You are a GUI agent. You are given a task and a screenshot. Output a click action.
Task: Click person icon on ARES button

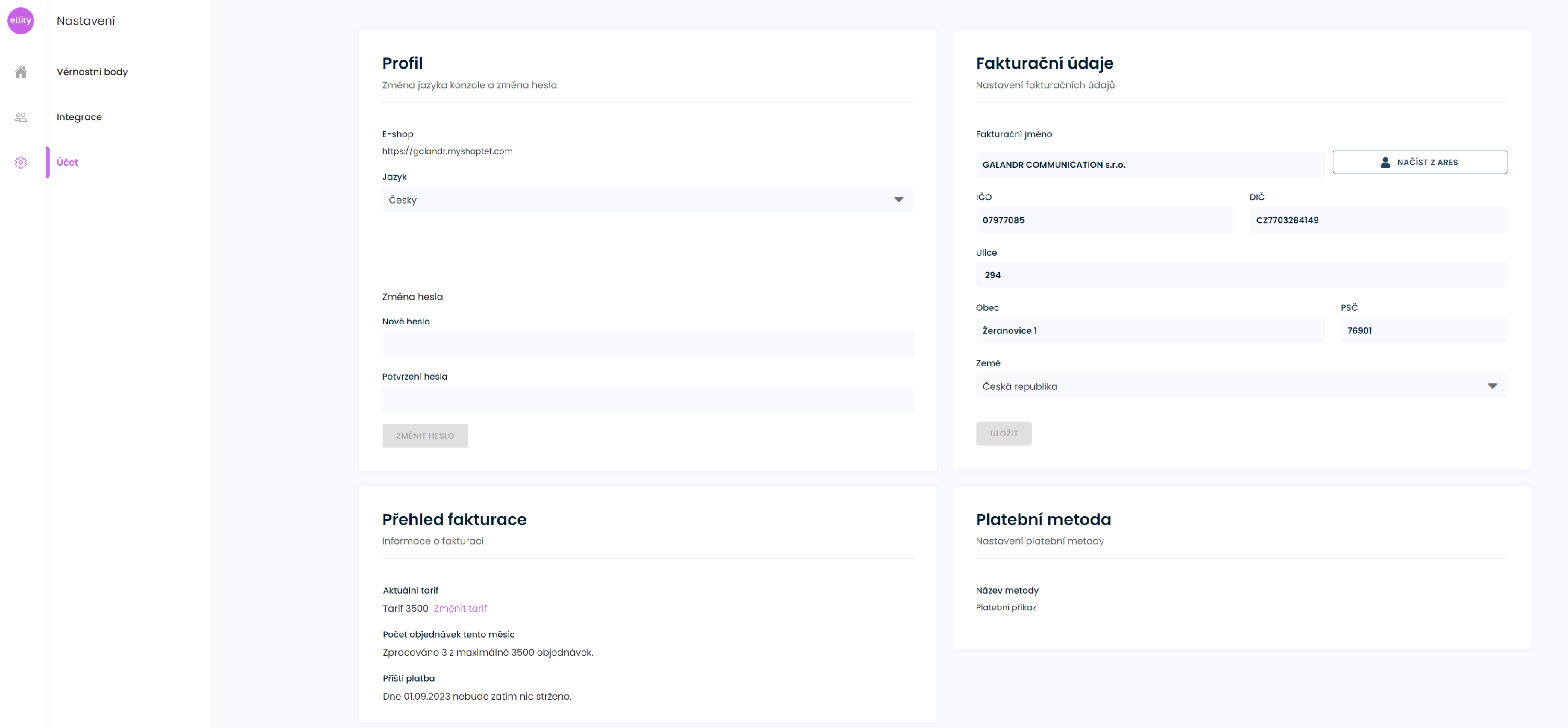(1385, 163)
